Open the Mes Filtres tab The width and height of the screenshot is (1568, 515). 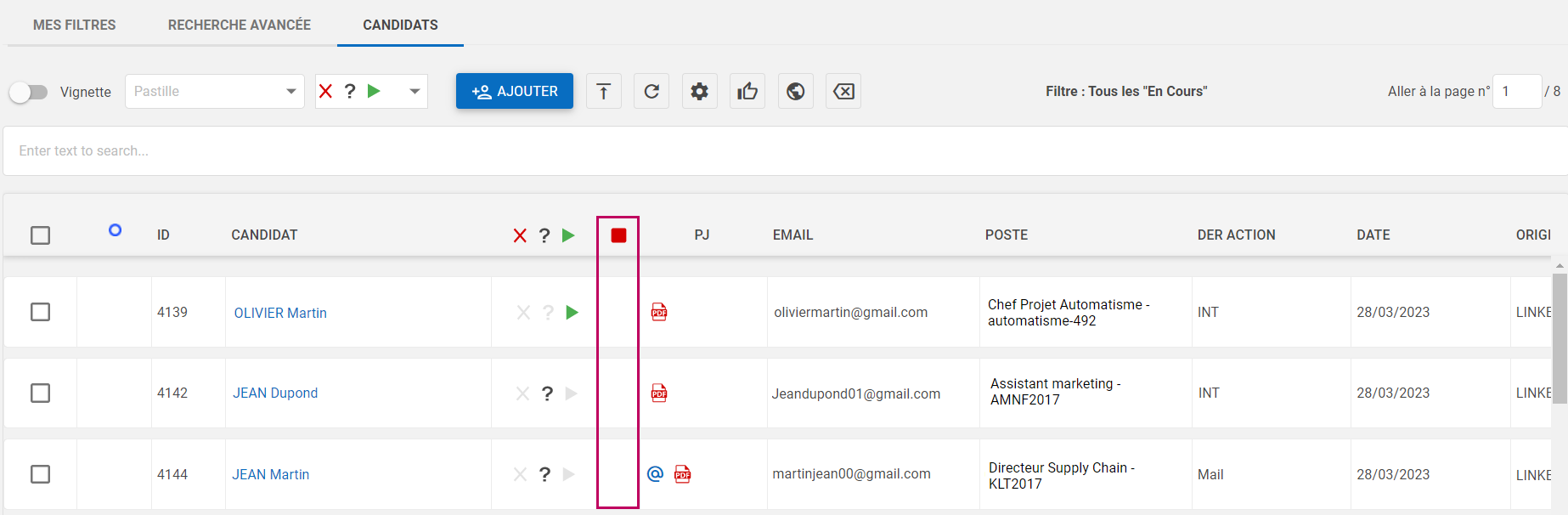[74, 25]
